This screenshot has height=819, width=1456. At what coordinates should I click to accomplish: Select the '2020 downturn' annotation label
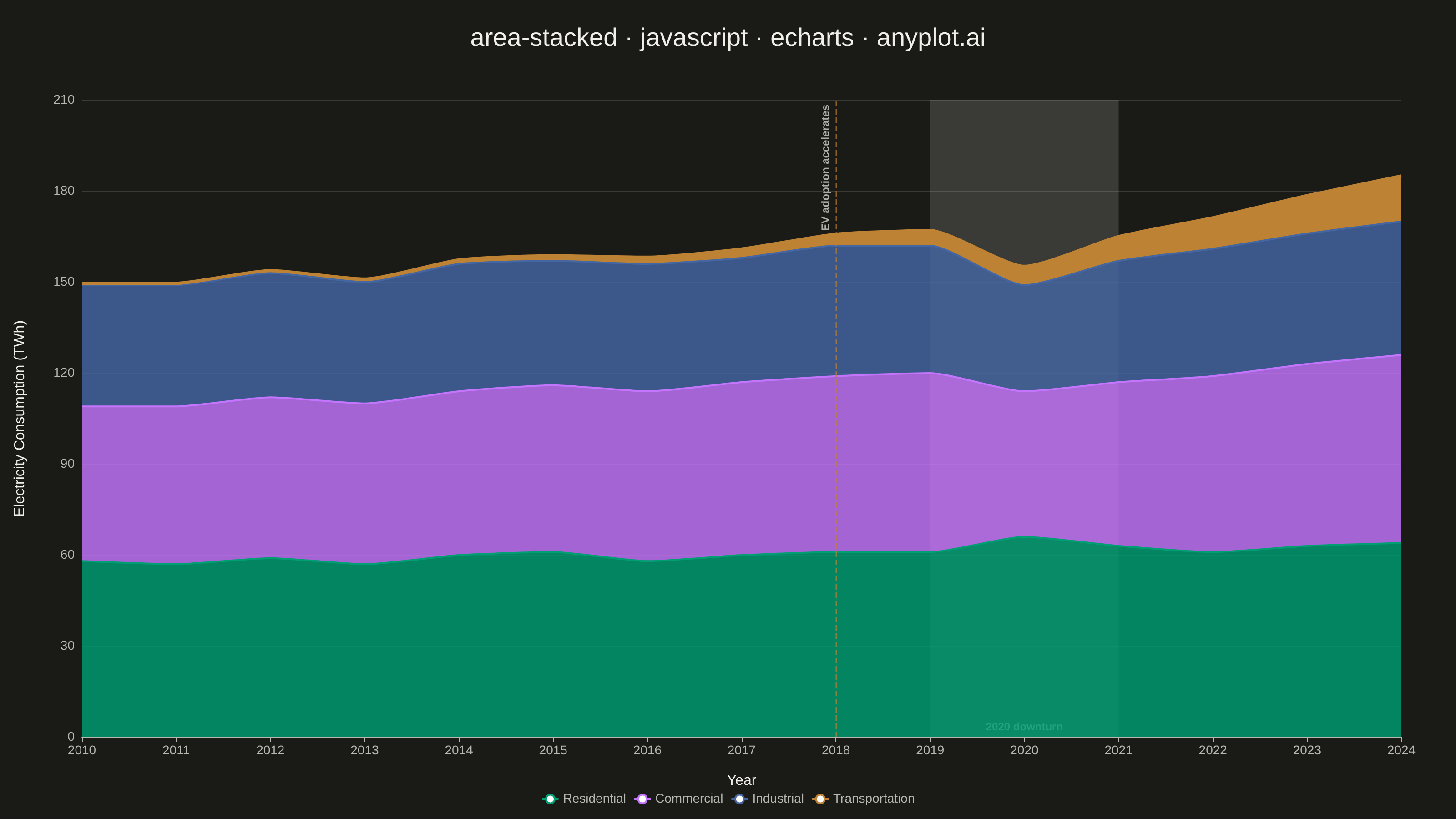coord(1024,727)
